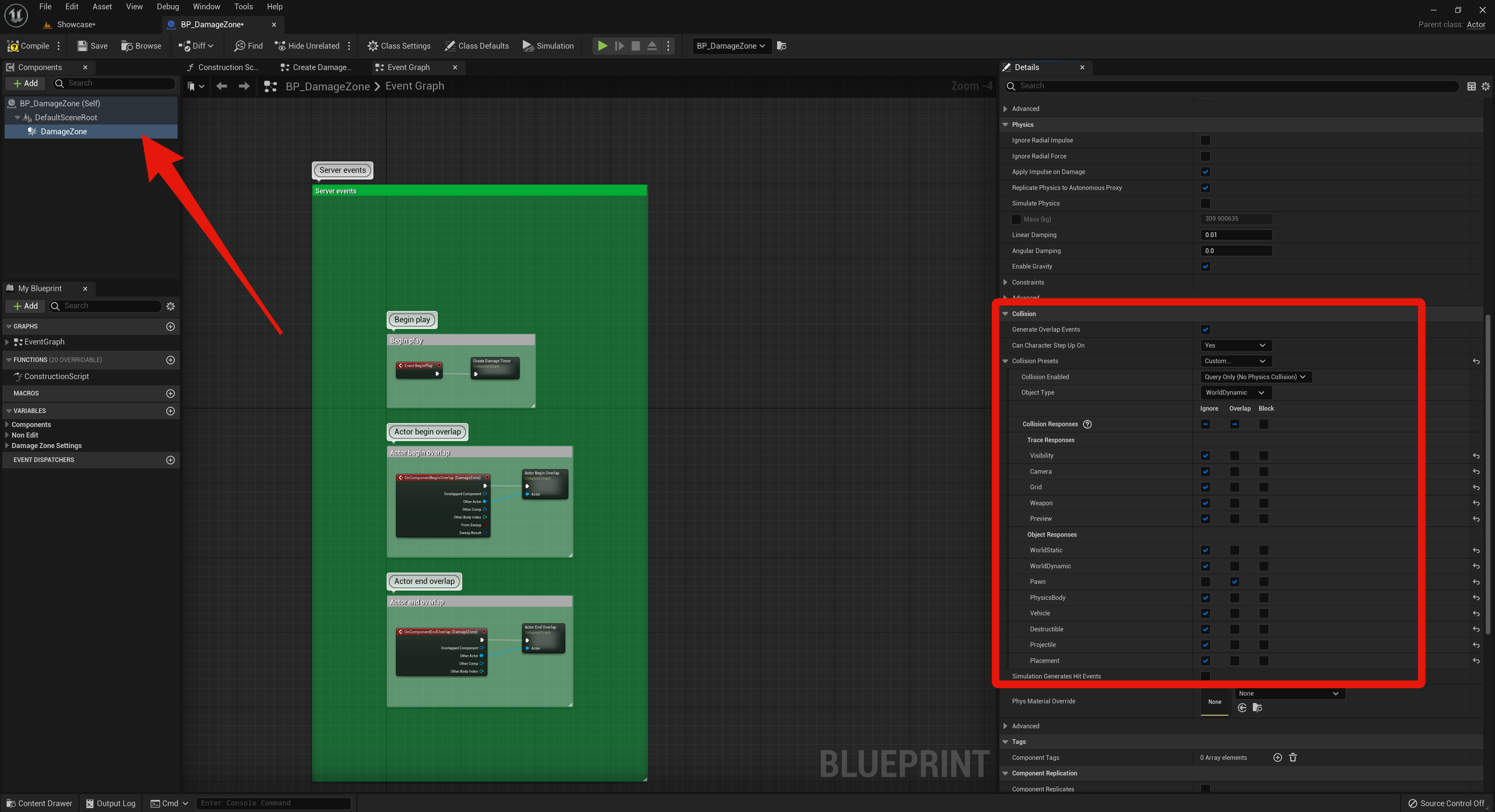
Task: Enable Simulate Physics checkbox
Action: (x=1205, y=204)
